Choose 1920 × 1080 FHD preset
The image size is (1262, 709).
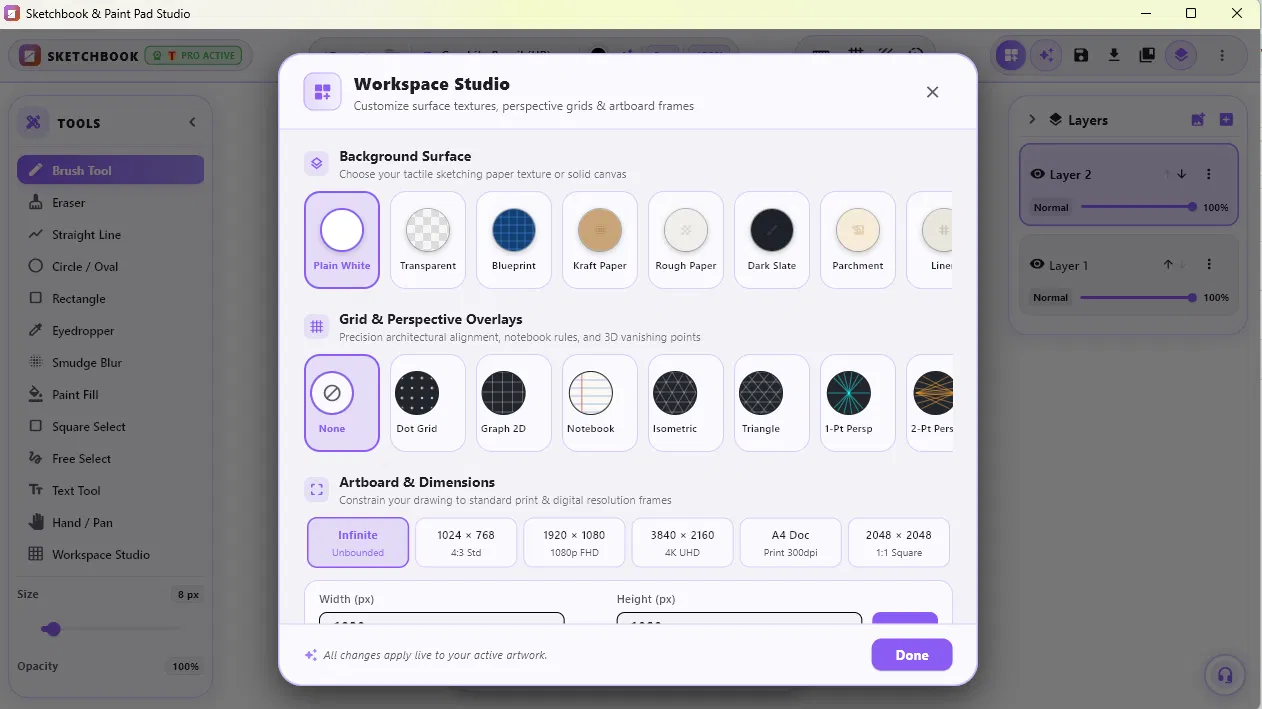pos(574,543)
